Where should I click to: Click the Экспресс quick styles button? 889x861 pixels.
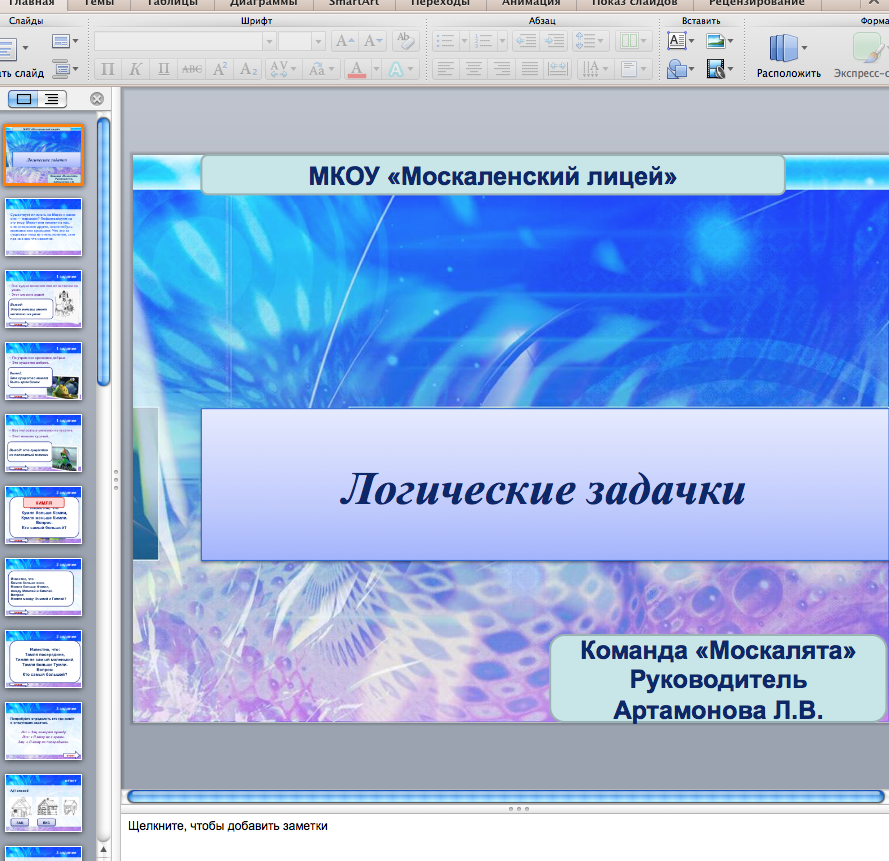pos(863,56)
